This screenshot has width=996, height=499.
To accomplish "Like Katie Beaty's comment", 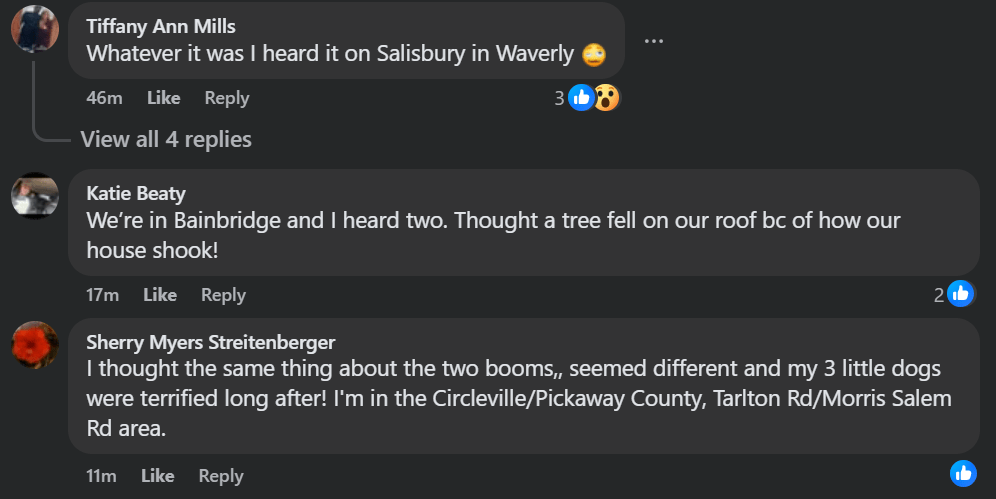I will pyautogui.click(x=160, y=295).
